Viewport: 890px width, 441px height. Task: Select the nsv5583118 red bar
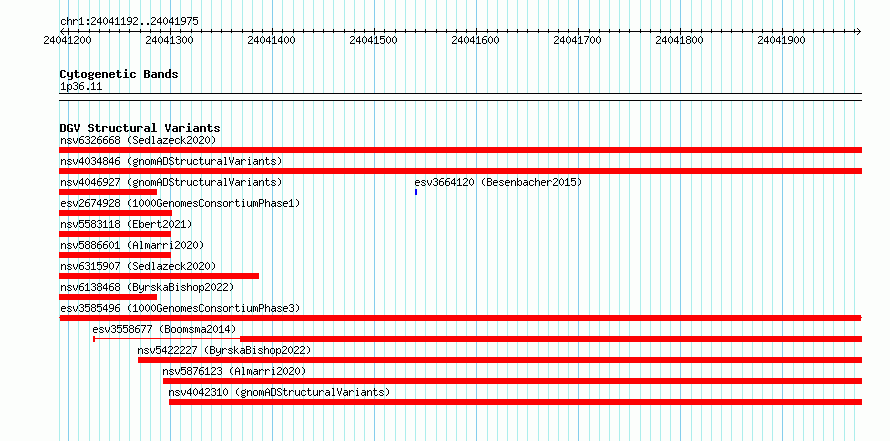point(115,234)
